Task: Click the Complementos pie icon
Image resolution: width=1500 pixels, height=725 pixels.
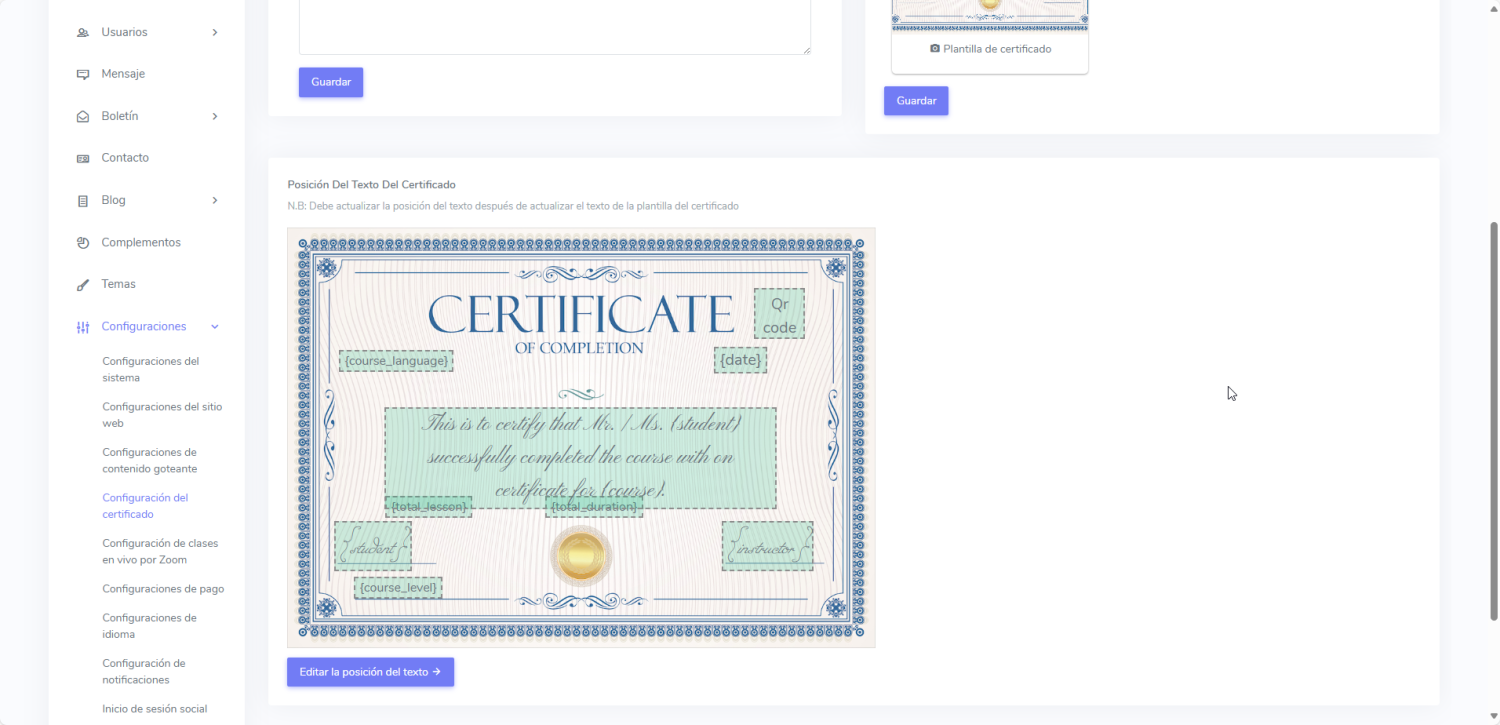Action: (x=83, y=243)
